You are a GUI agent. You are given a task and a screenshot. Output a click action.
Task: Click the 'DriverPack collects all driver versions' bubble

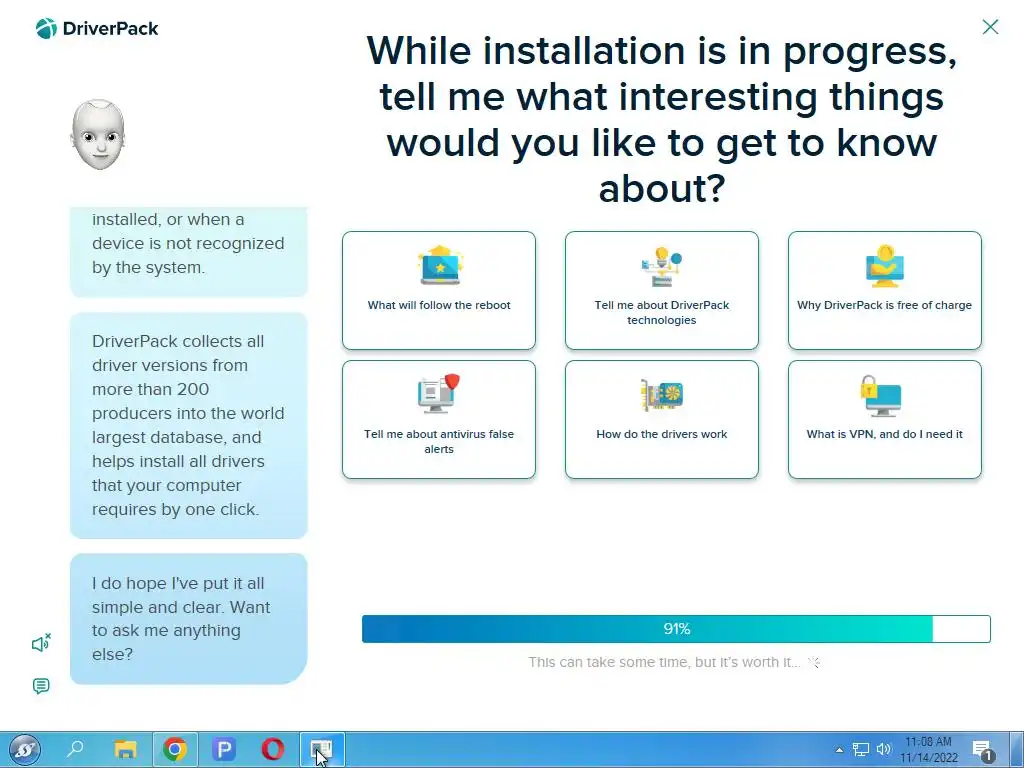point(189,425)
